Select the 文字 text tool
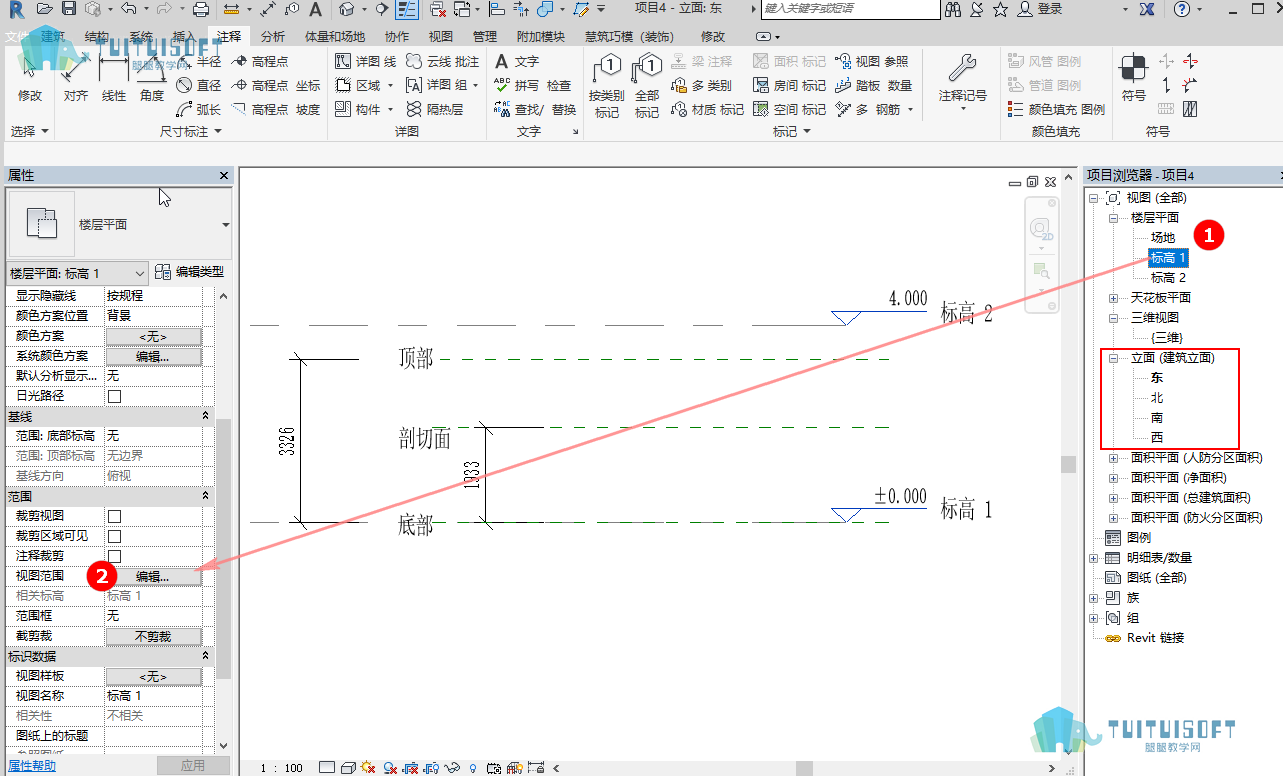Screen dimensions: 1283x776 (516, 61)
